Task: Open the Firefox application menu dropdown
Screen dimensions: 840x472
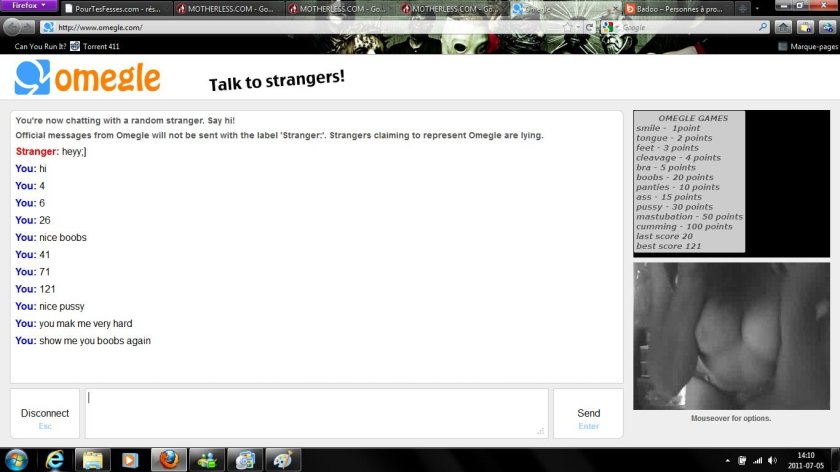Action: pyautogui.click(x=29, y=5)
